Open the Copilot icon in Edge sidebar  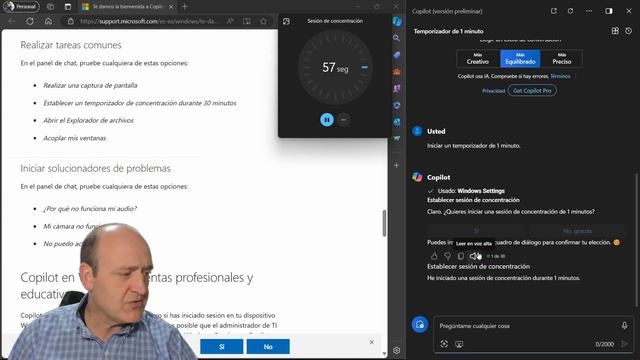[397, 21]
